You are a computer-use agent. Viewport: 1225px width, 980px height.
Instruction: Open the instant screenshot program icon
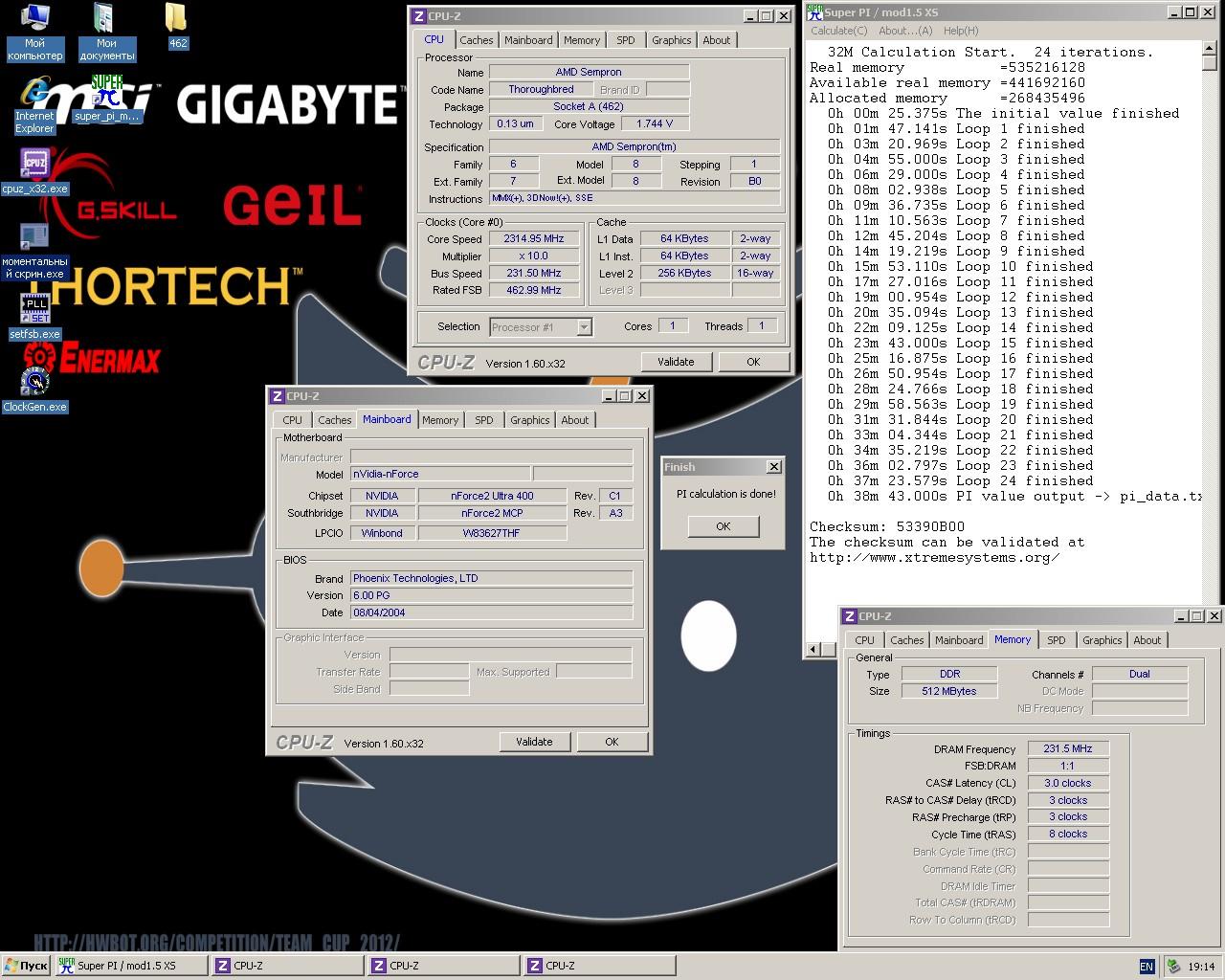point(34,251)
